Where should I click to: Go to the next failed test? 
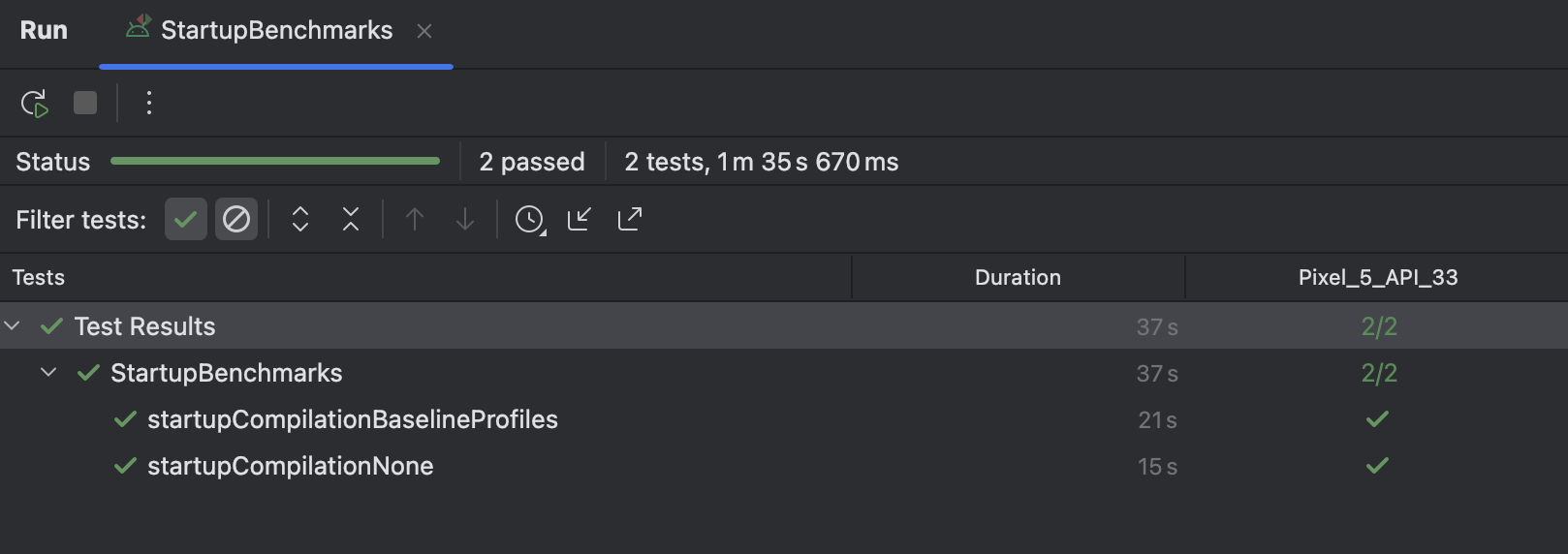point(465,219)
